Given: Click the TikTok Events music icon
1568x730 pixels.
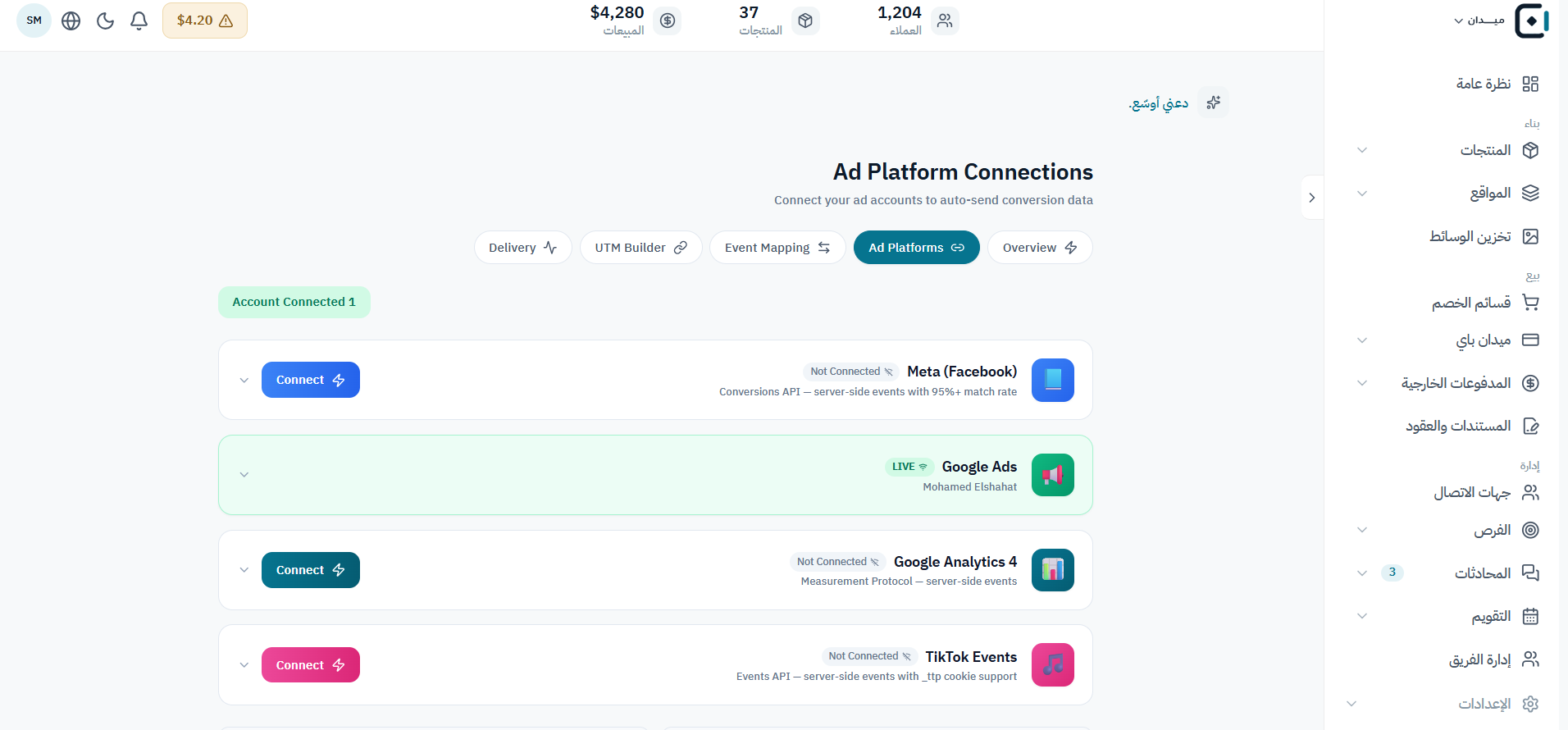Looking at the screenshot, I should 1053,665.
